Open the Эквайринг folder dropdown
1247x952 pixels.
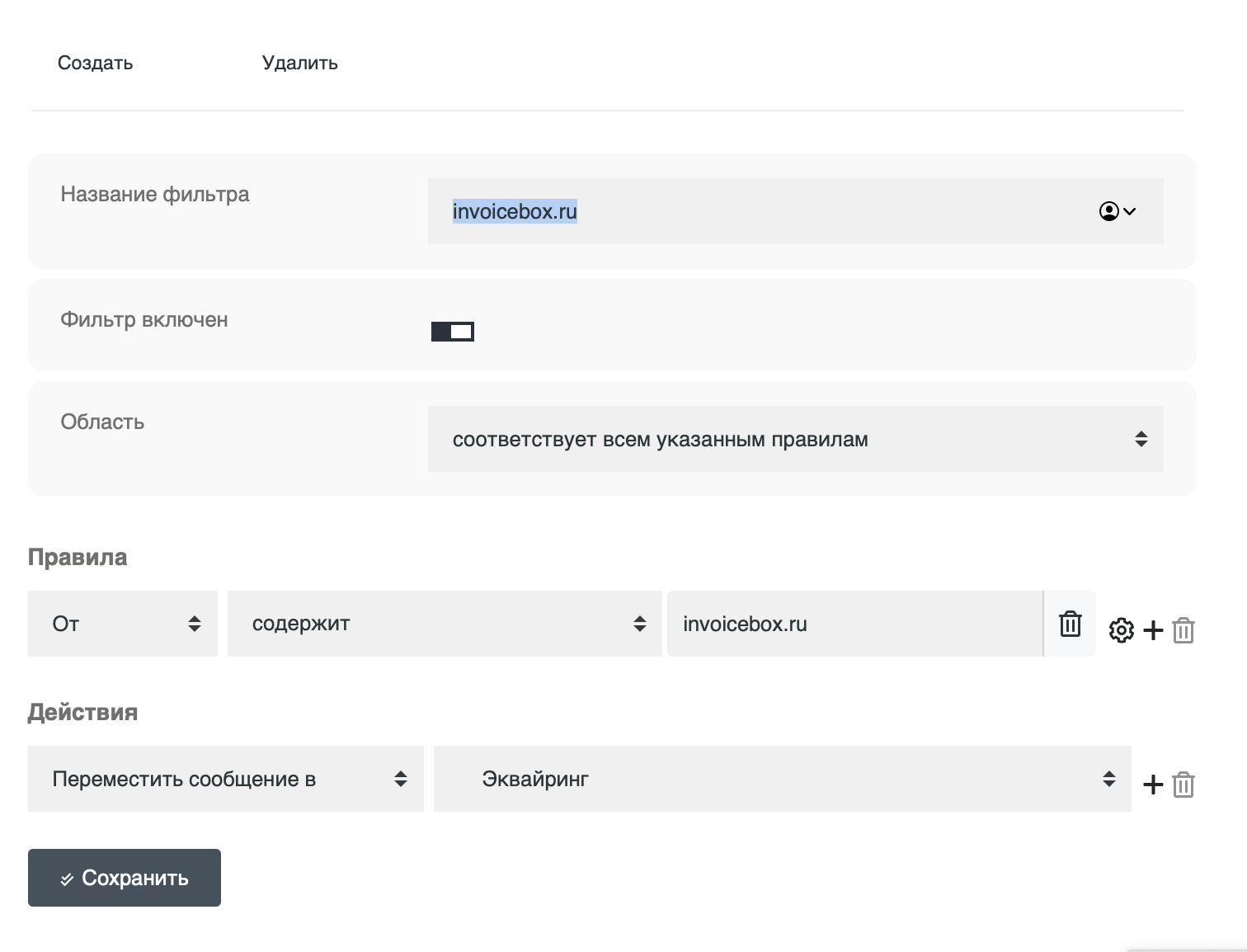pos(782,779)
